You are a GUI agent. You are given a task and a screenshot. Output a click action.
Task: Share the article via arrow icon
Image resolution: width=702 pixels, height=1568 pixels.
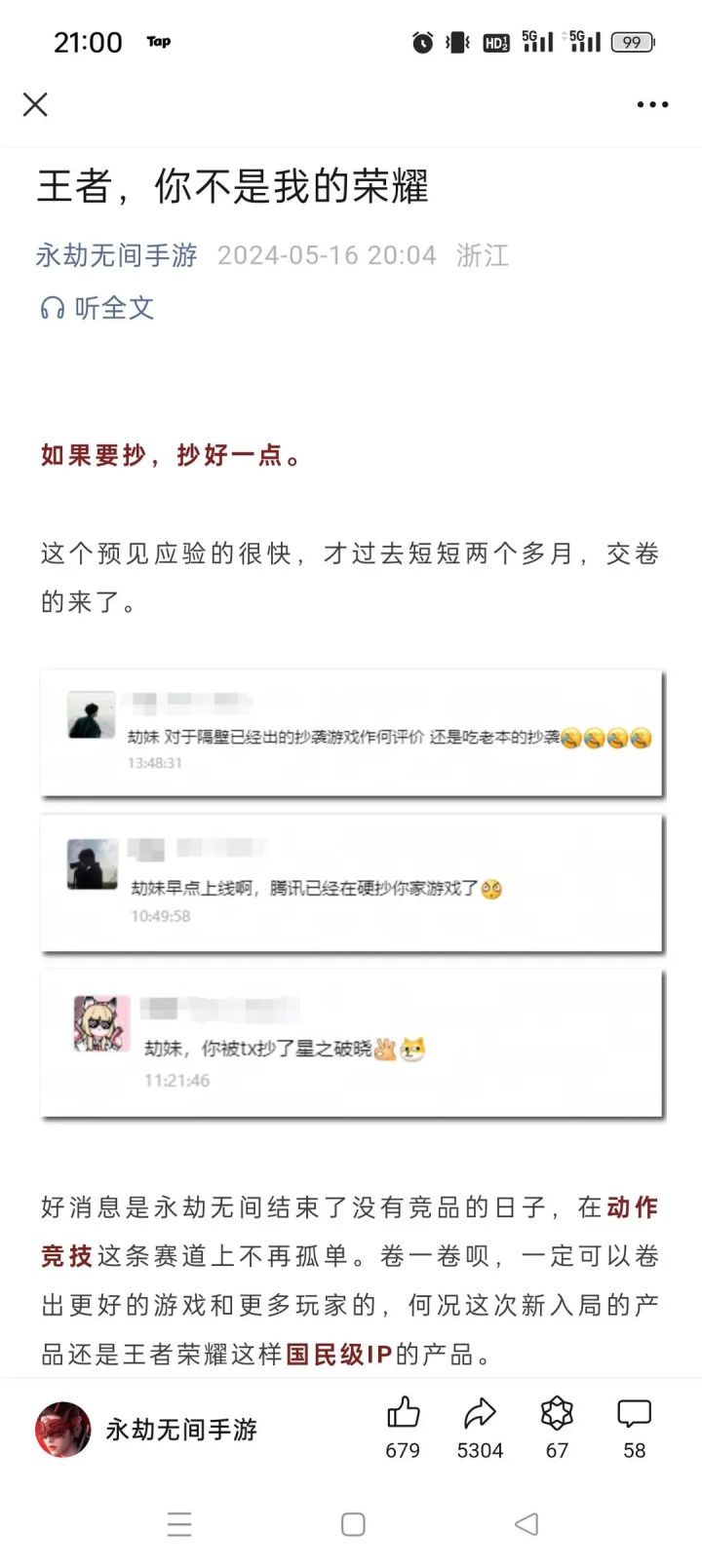[480, 1412]
